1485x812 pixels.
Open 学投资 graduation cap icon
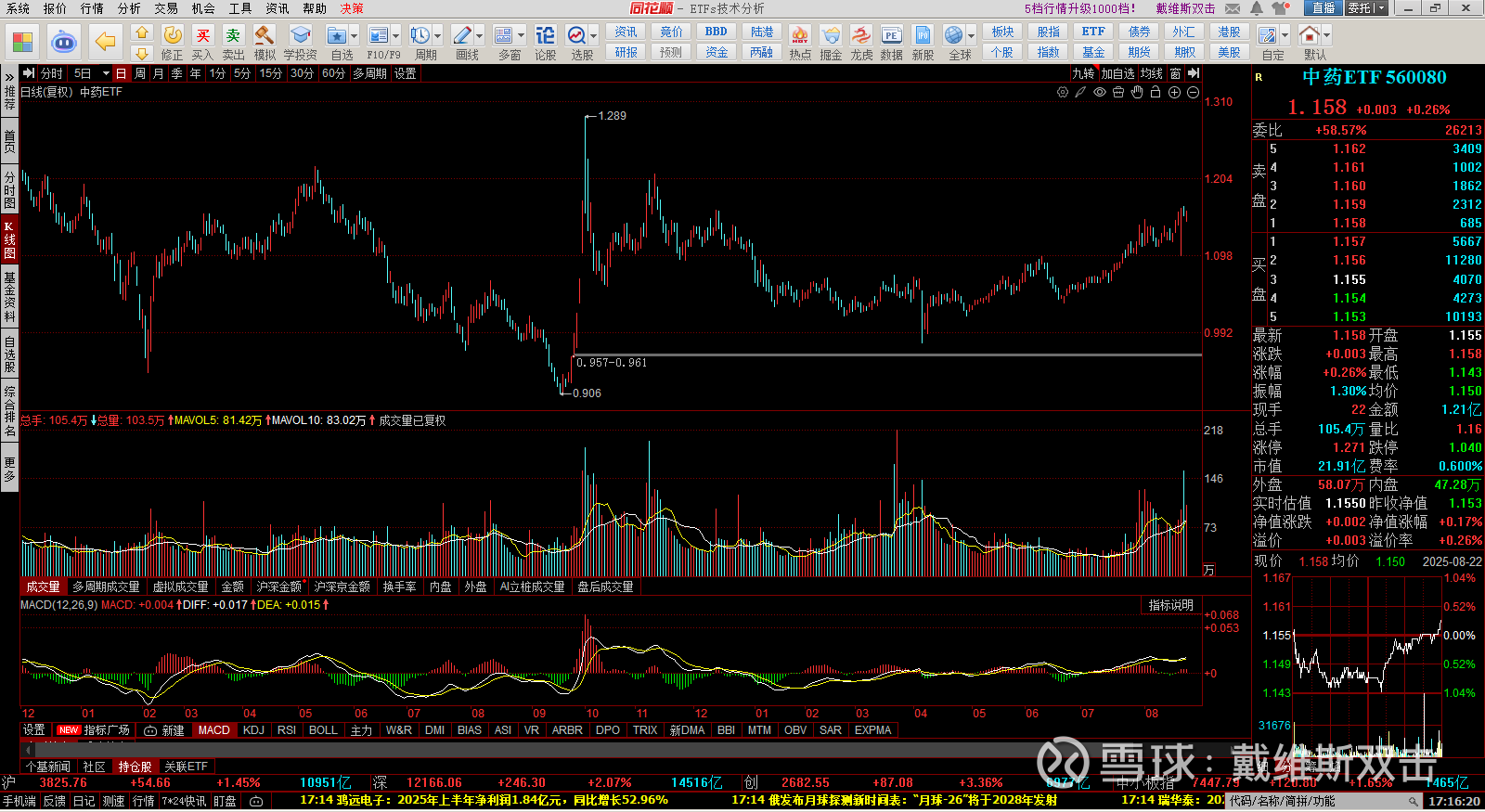300,36
